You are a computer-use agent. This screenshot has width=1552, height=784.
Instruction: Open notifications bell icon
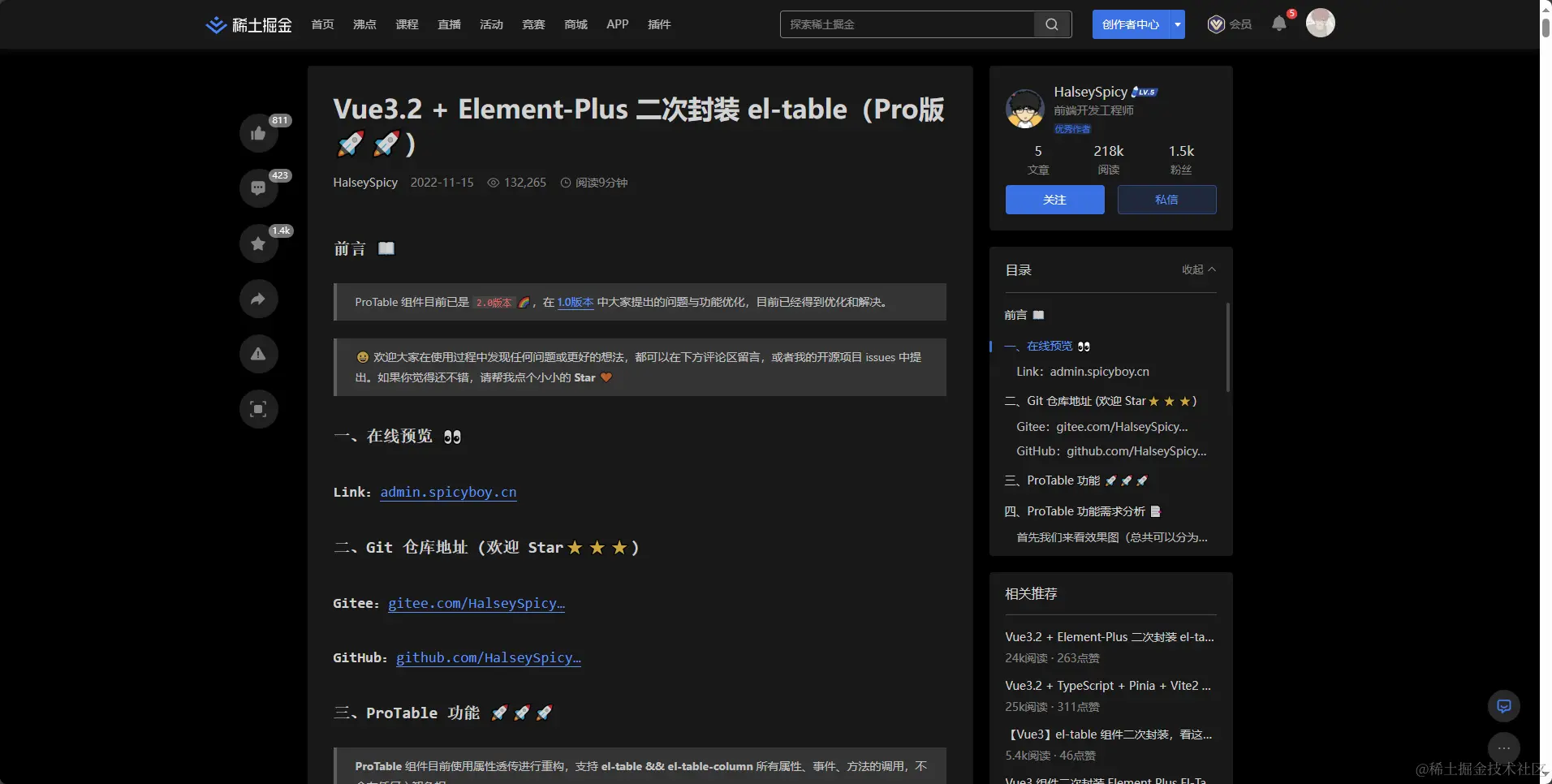coord(1280,24)
